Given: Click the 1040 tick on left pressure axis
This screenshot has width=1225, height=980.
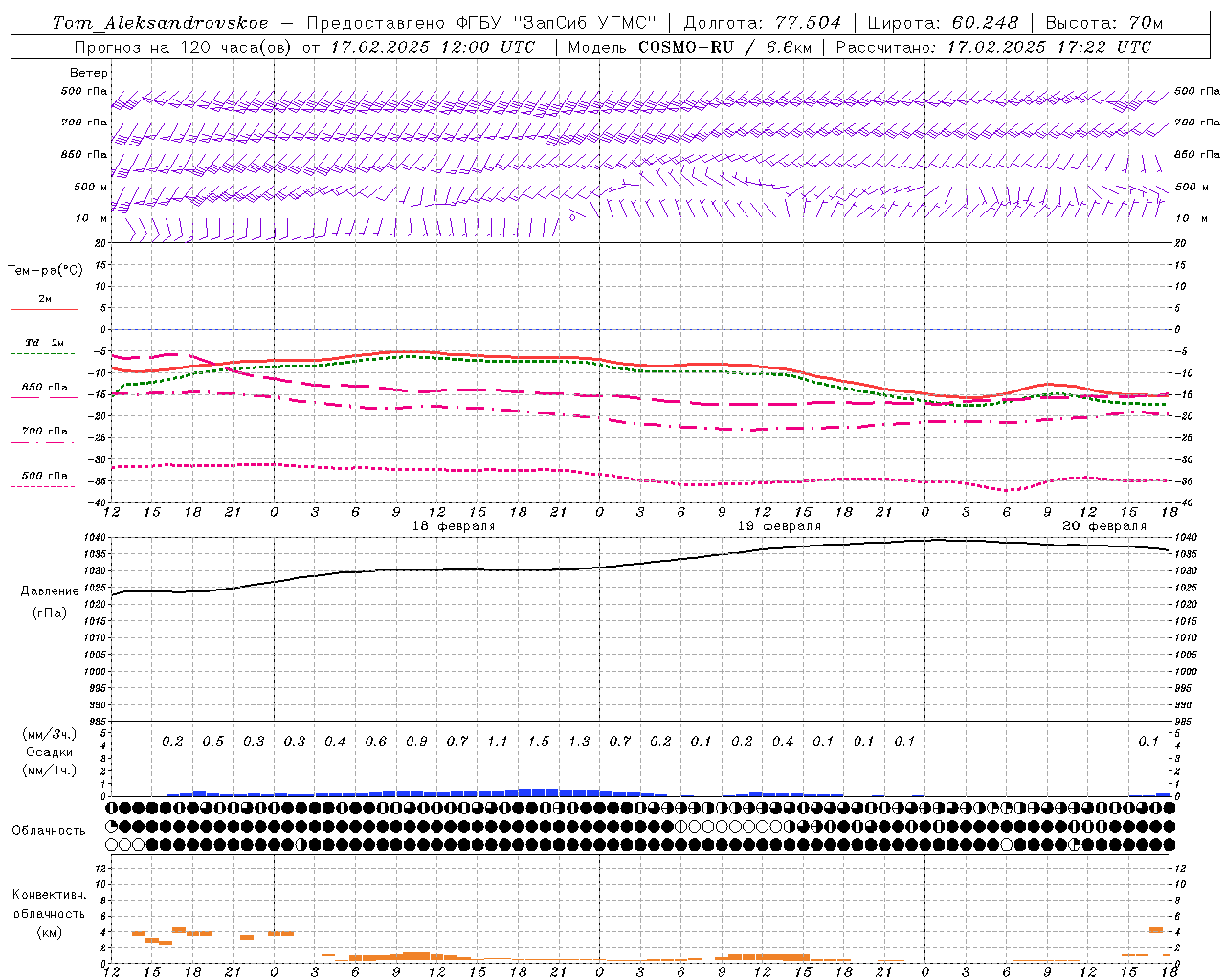Looking at the screenshot, I should coord(95,538).
